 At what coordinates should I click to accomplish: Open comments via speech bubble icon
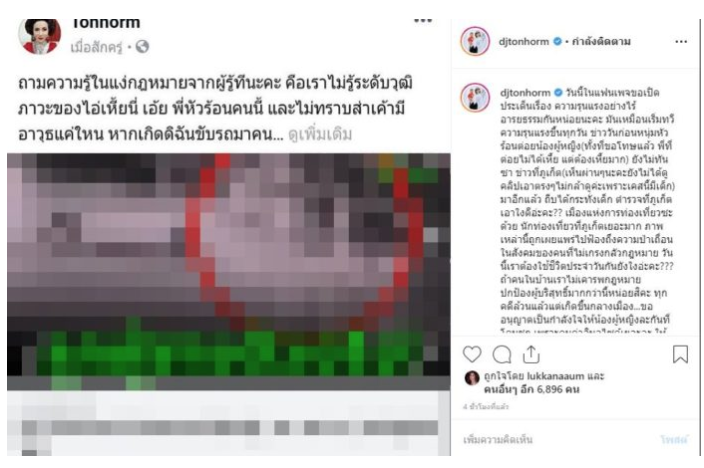click(502, 354)
